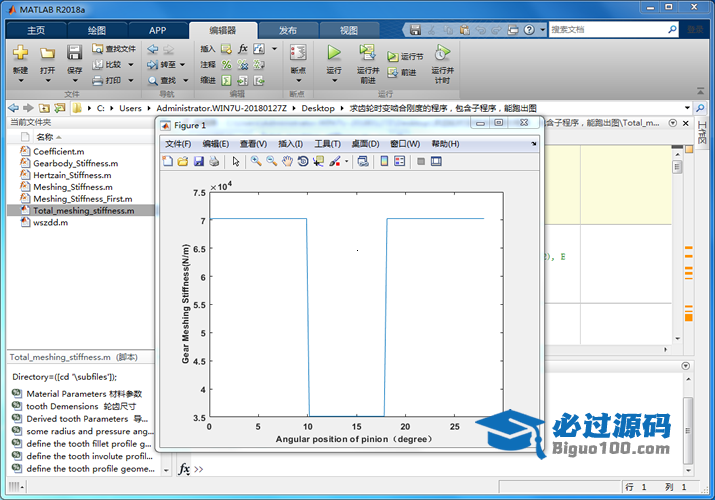Switch to 主页 ribbon tab
The height and width of the screenshot is (500, 715).
point(36,30)
